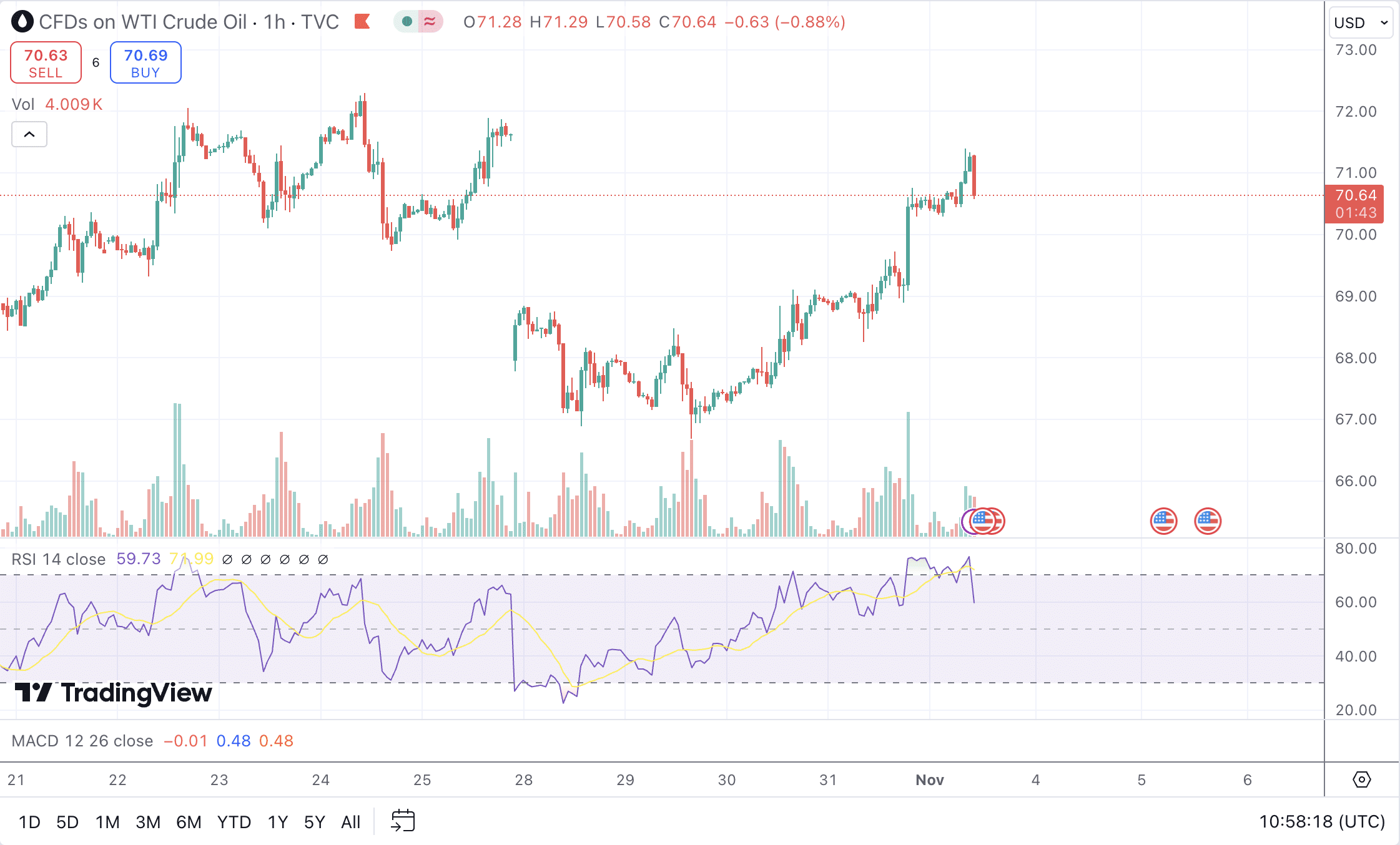
Task: Select the 5Y time range
Action: (x=315, y=822)
